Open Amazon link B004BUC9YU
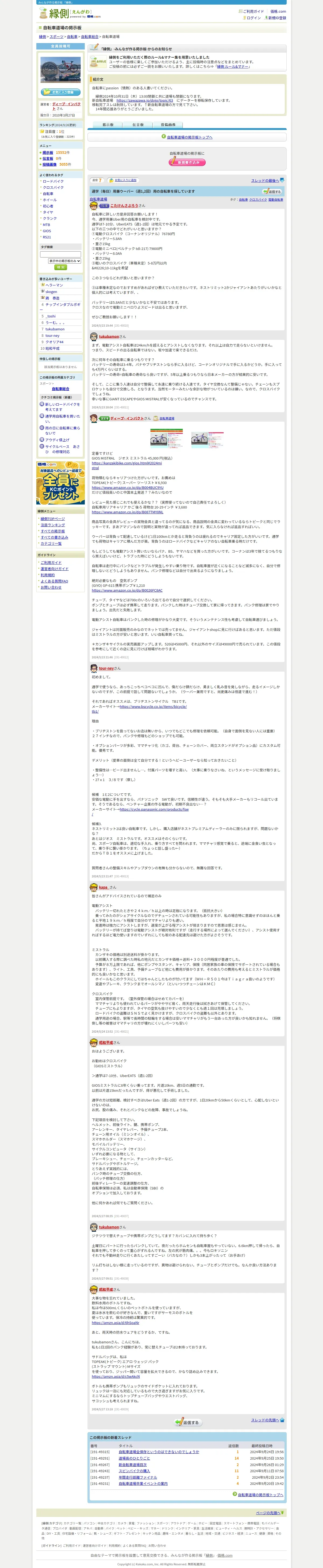This screenshot has height=1568, width=323. pos(127,488)
